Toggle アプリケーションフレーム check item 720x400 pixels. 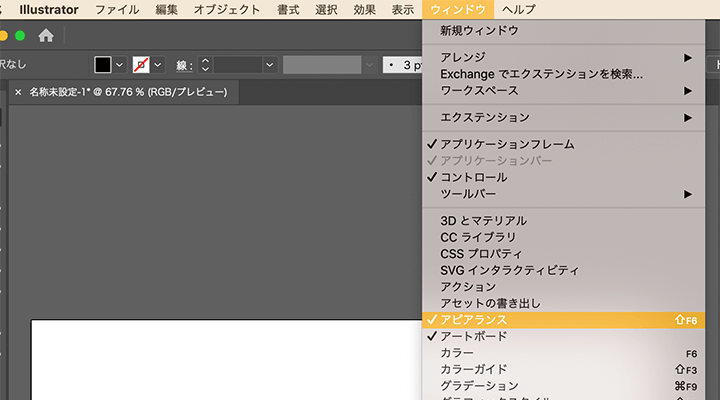point(563,144)
